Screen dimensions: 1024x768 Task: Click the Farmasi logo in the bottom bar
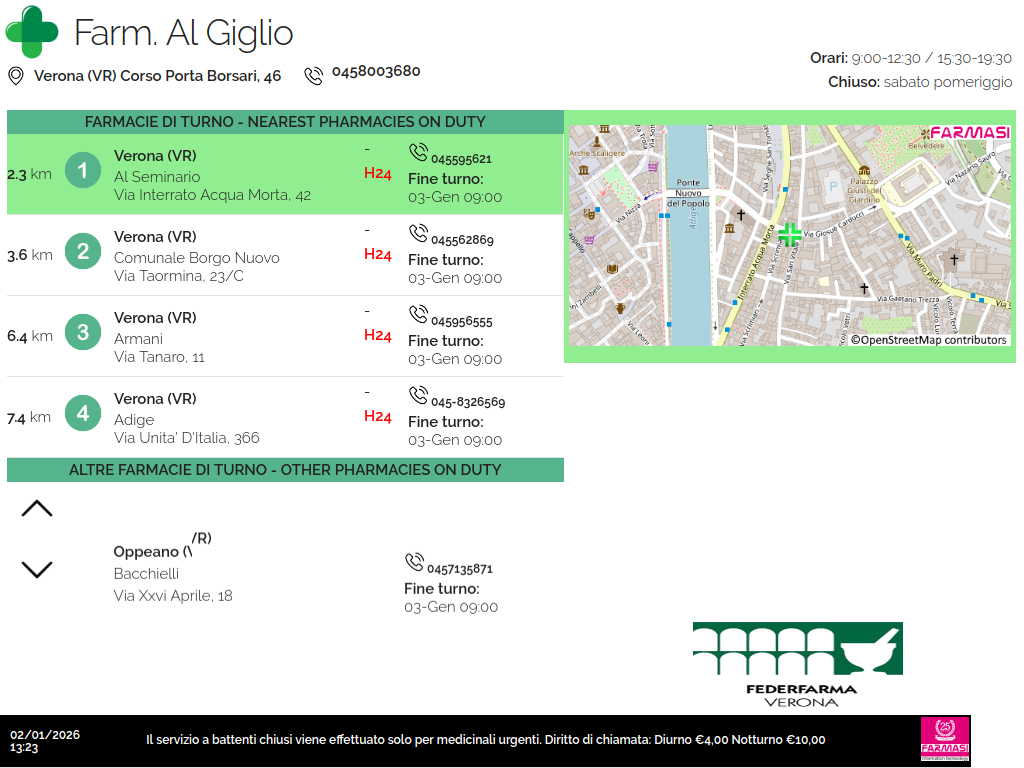(x=945, y=740)
